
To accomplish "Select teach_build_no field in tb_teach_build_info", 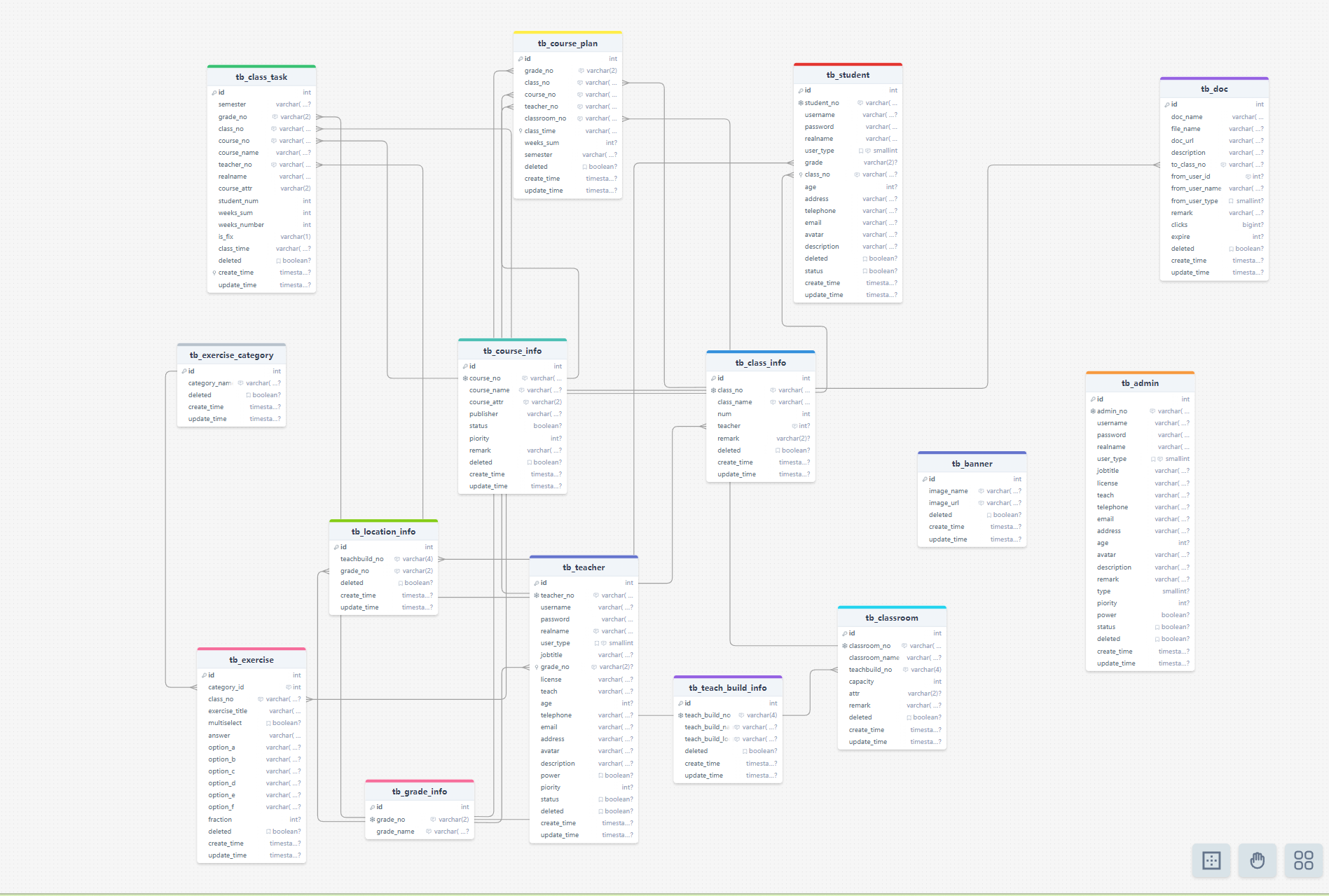I will click(x=707, y=715).
